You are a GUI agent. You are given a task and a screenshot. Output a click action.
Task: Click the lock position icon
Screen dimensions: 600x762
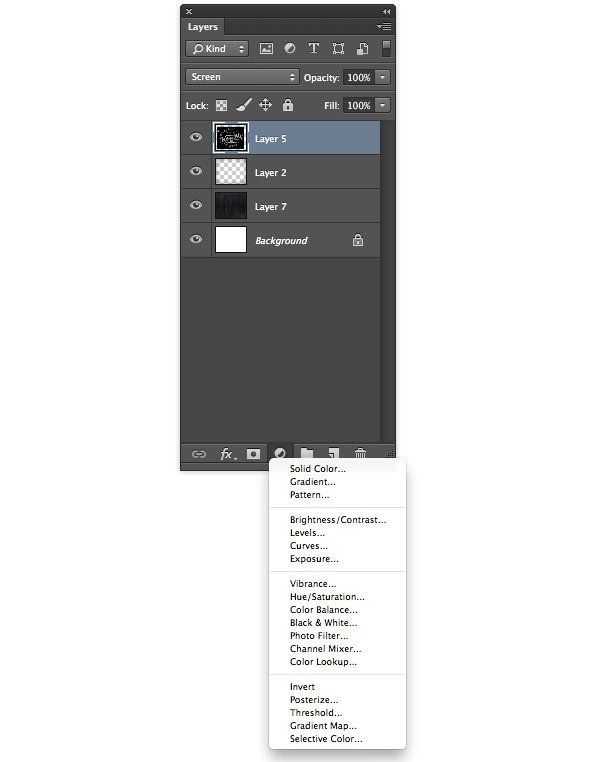265,105
